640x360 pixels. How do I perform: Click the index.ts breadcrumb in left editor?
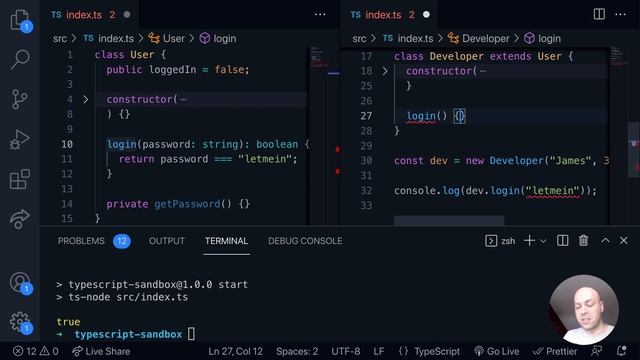click(x=109, y=38)
